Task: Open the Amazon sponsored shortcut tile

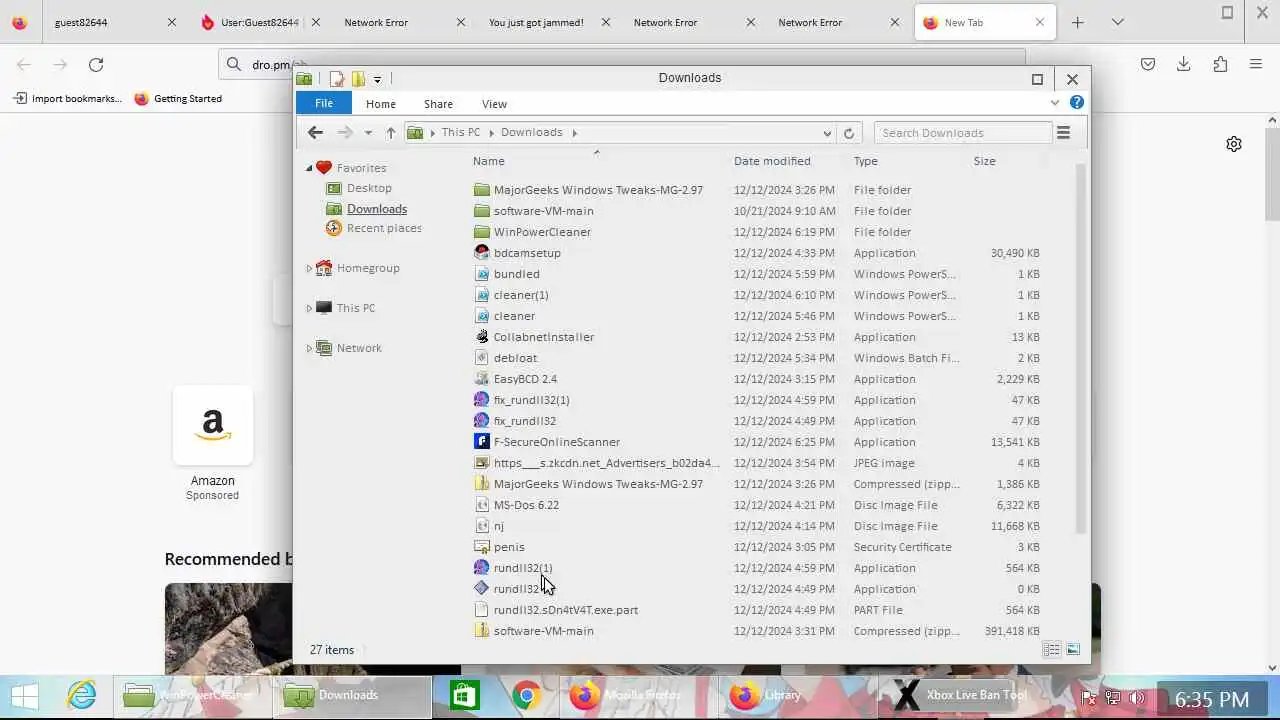Action: [213, 425]
